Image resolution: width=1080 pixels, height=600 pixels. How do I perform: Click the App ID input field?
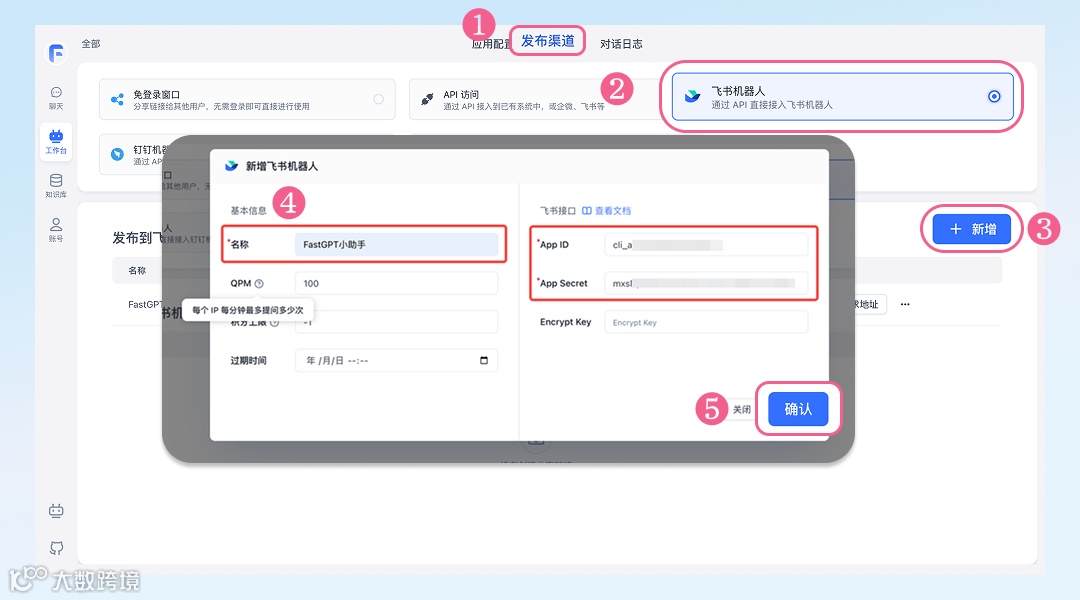(x=706, y=245)
